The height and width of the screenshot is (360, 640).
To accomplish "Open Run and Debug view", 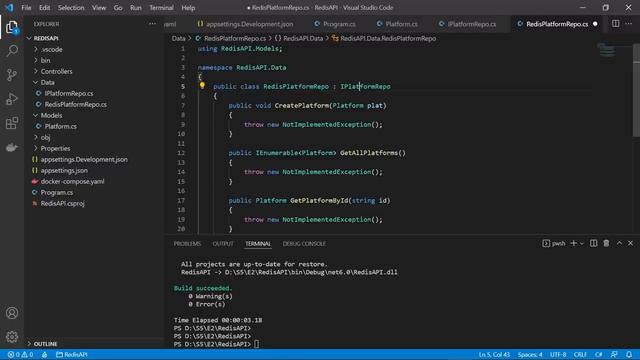I will [12, 99].
